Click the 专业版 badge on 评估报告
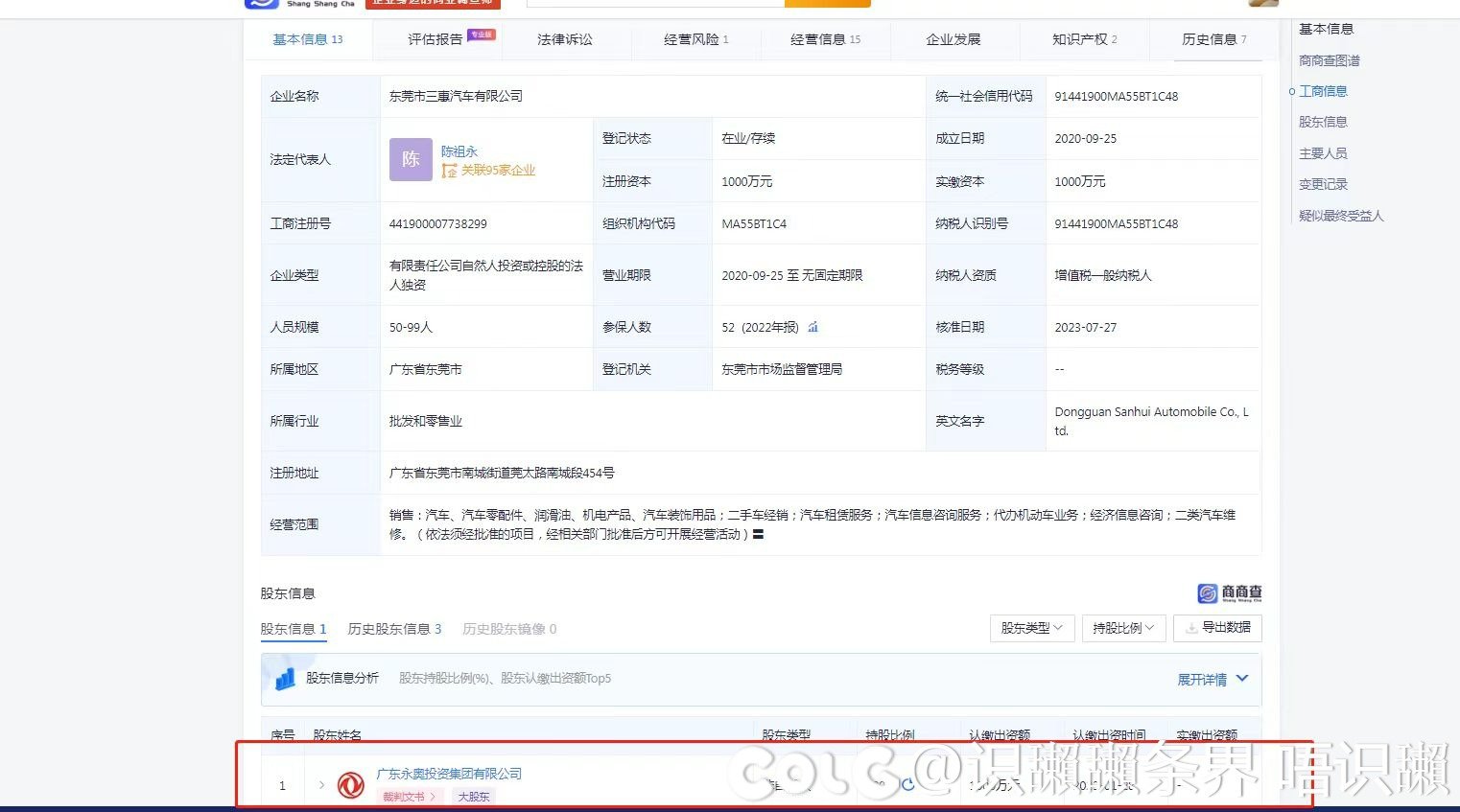Viewport: 1460px width, 812px height. pos(482,35)
